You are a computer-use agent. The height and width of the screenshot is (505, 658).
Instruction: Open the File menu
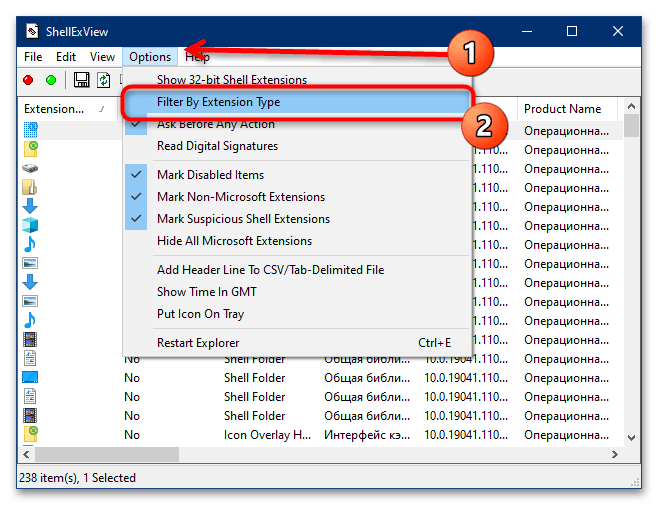[33, 57]
